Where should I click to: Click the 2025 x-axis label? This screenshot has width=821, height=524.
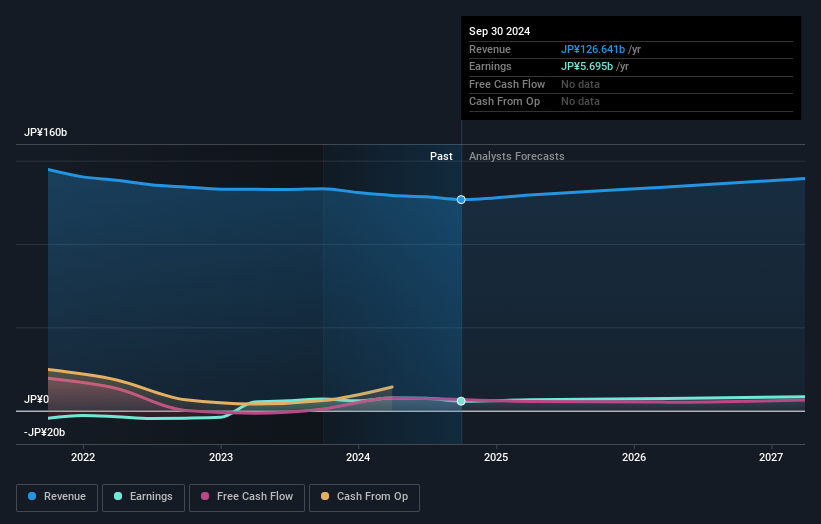coord(496,457)
